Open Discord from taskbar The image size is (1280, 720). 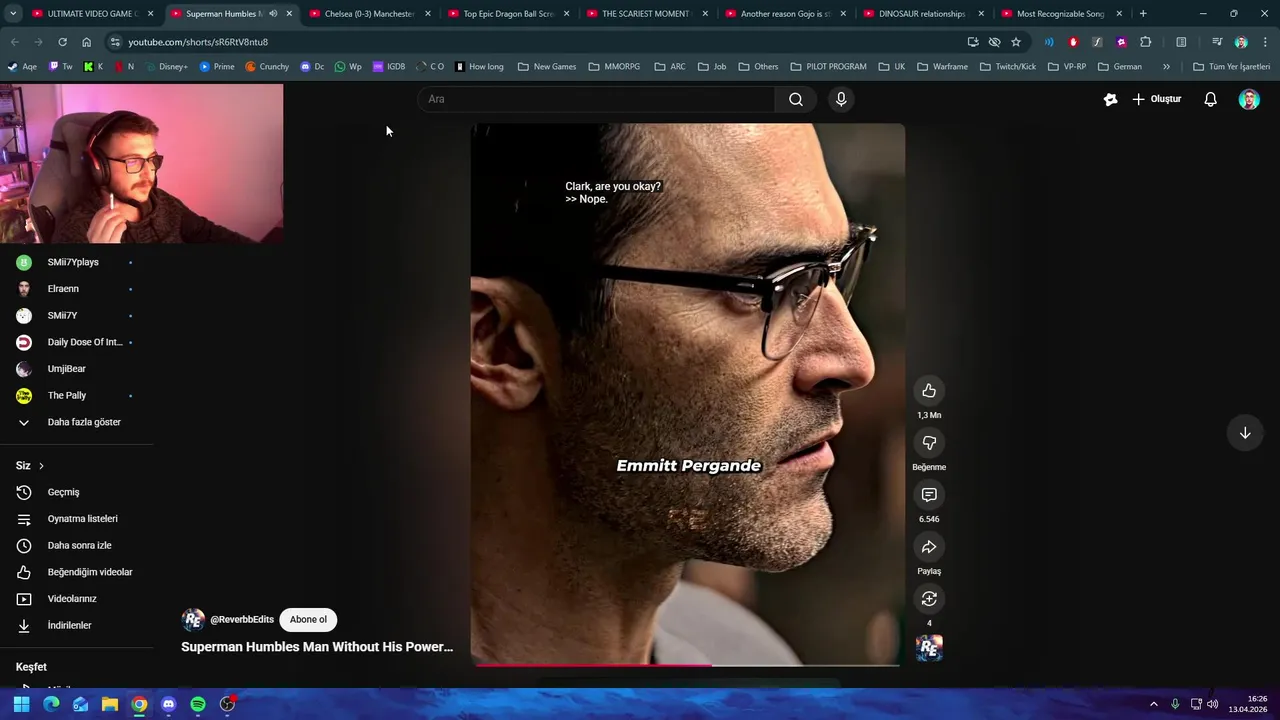tap(168, 704)
